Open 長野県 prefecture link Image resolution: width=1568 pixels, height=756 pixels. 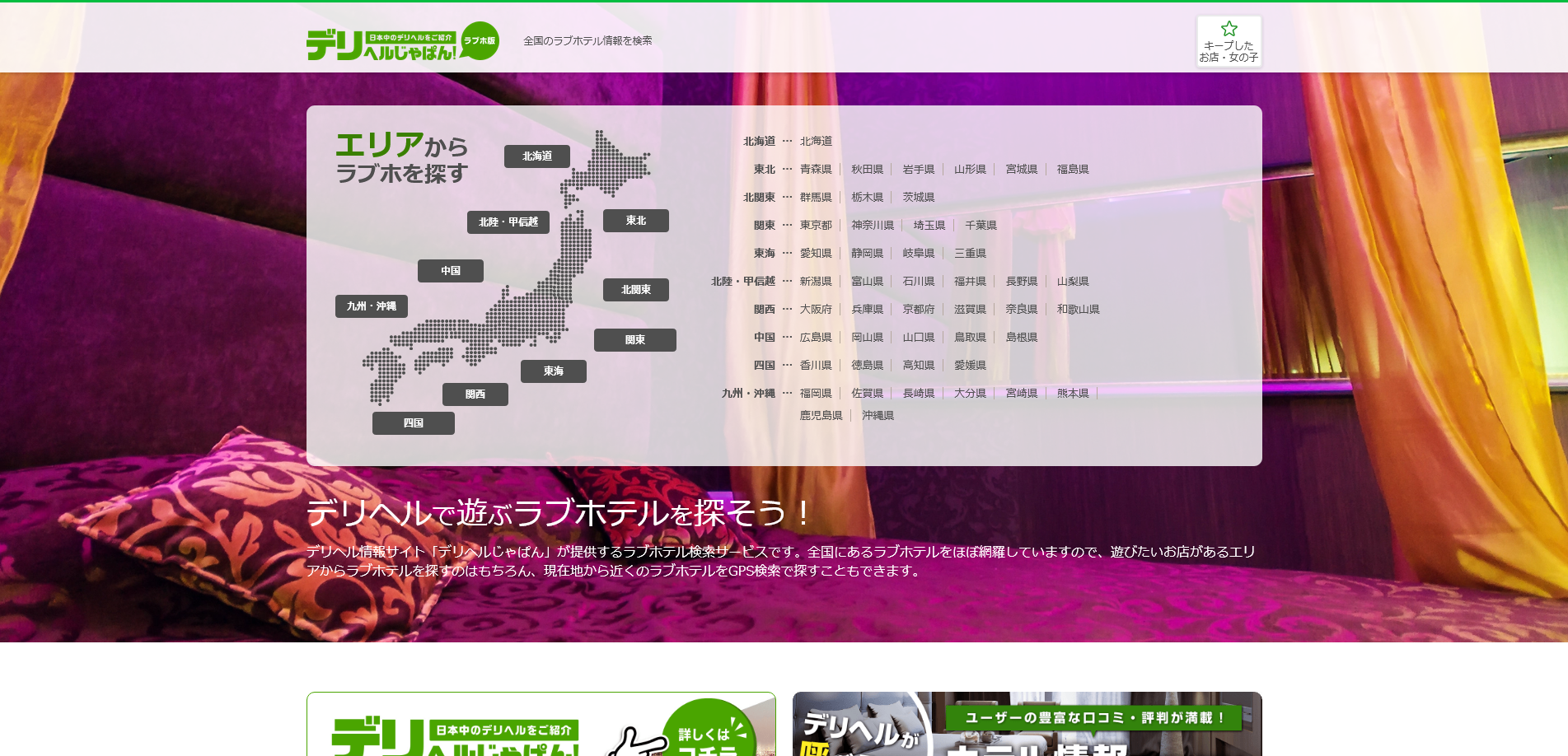tap(1022, 282)
